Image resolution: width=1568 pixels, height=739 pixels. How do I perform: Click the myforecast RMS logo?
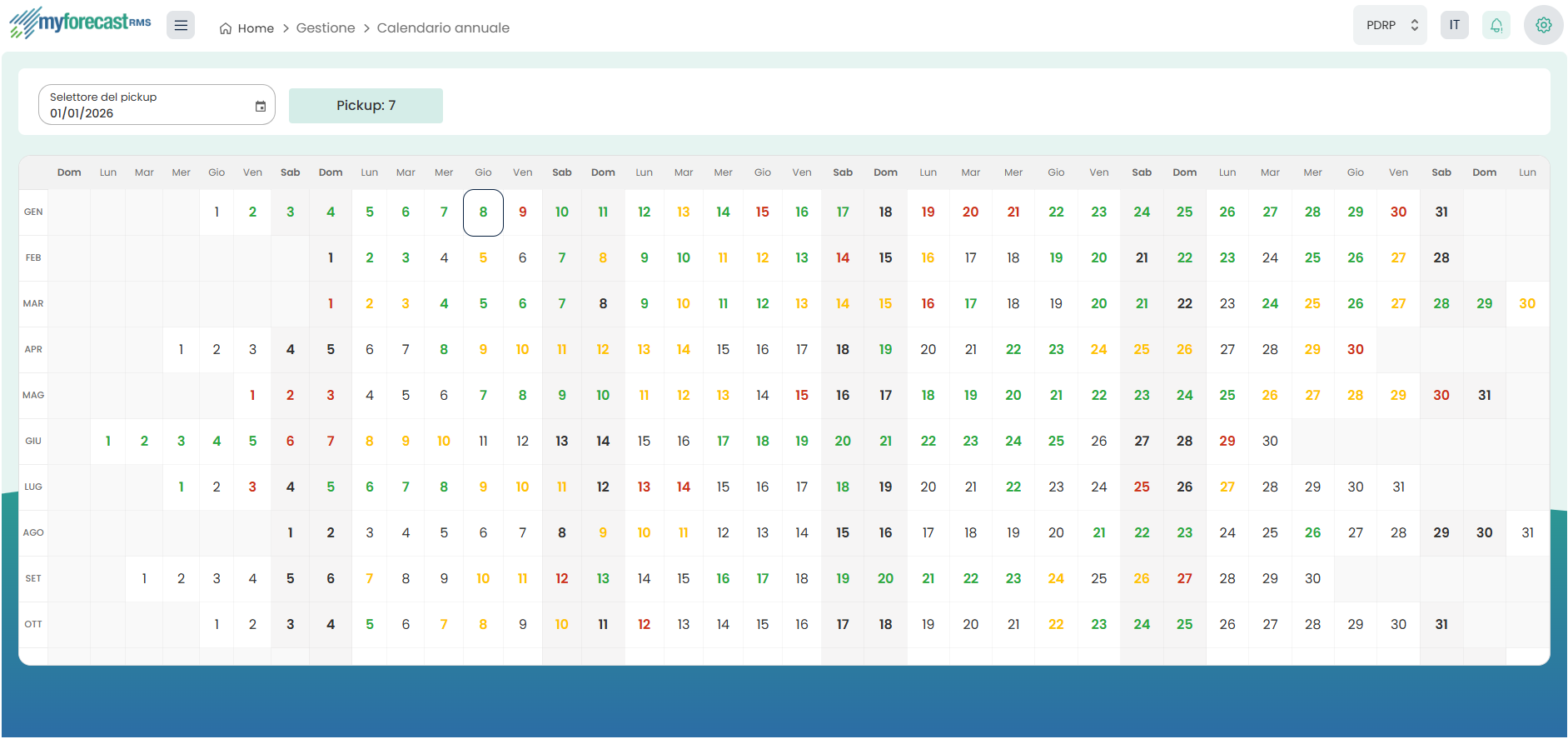pos(80,22)
